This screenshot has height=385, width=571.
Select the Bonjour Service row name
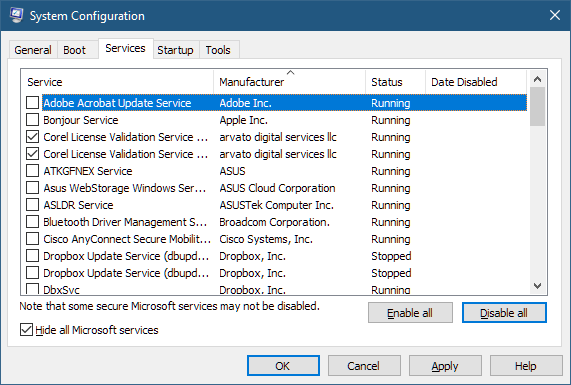[x=80, y=120]
